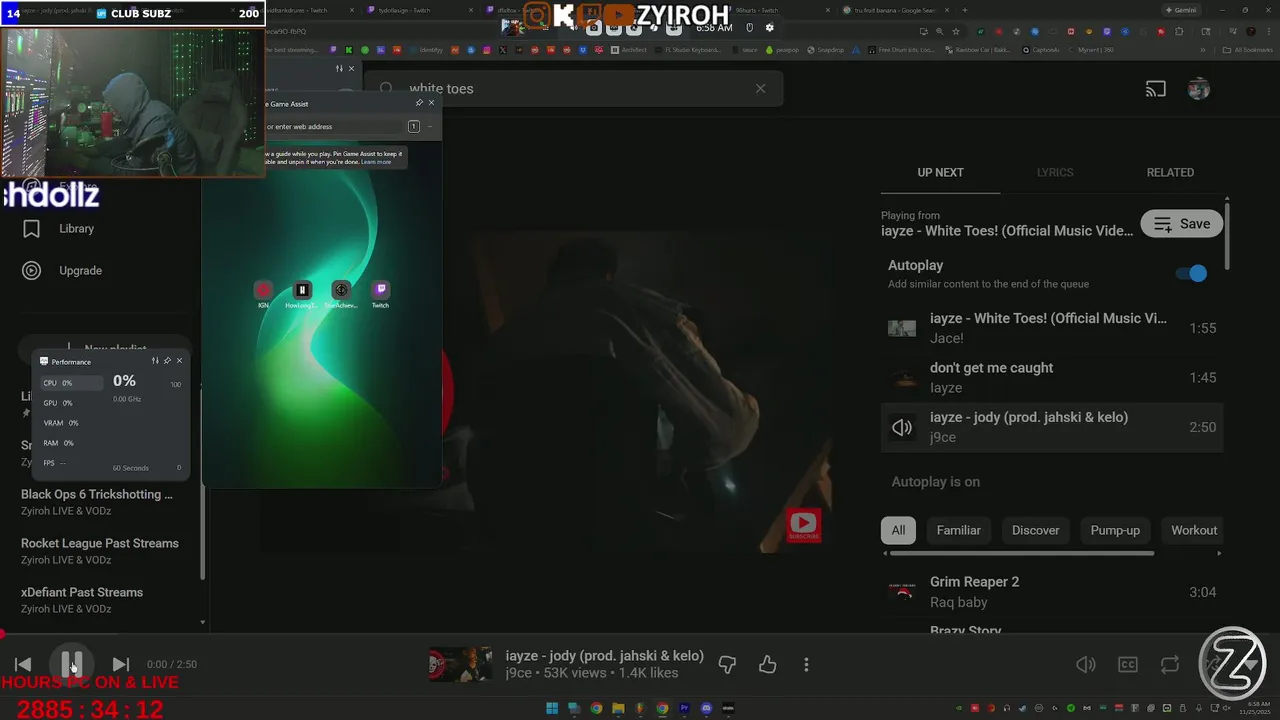Select the VRAM row in Performance widget
The width and height of the screenshot is (1280, 720).
(x=70, y=423)
